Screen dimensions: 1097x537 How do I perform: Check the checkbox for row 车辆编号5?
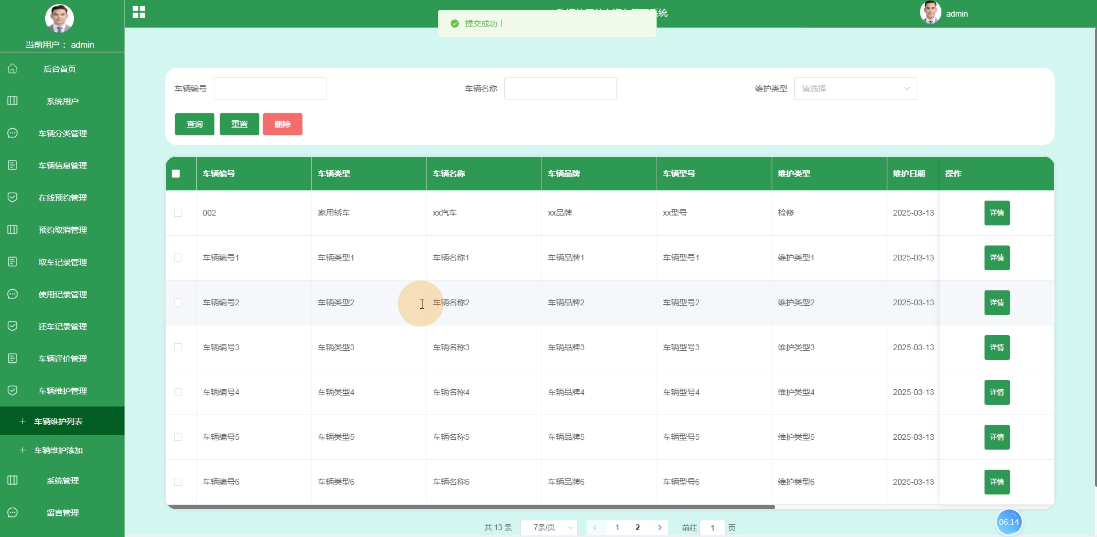point(178,436)
